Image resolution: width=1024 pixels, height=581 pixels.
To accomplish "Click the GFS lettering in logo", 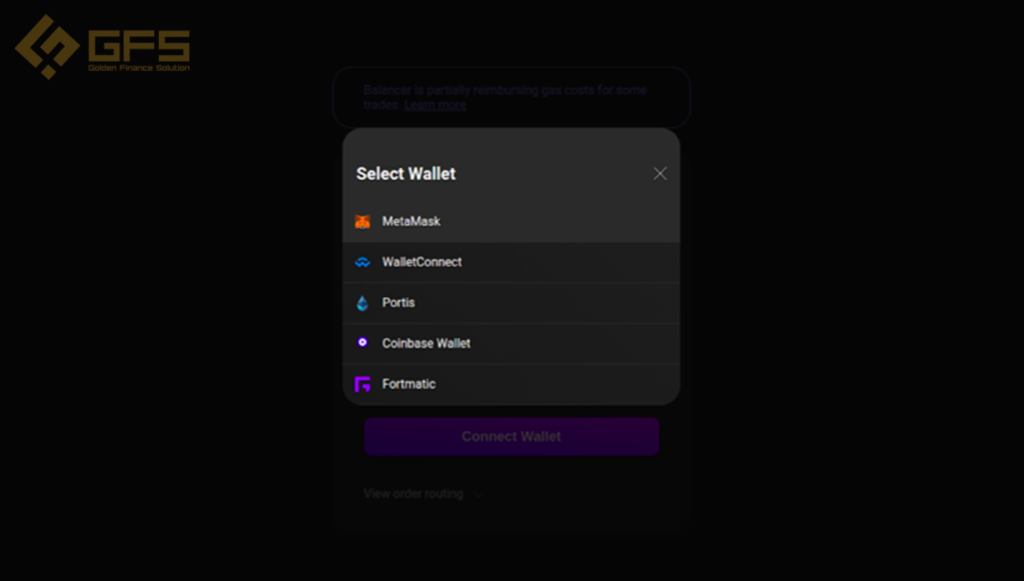I will pyautogui.click(x=139, y=45).
